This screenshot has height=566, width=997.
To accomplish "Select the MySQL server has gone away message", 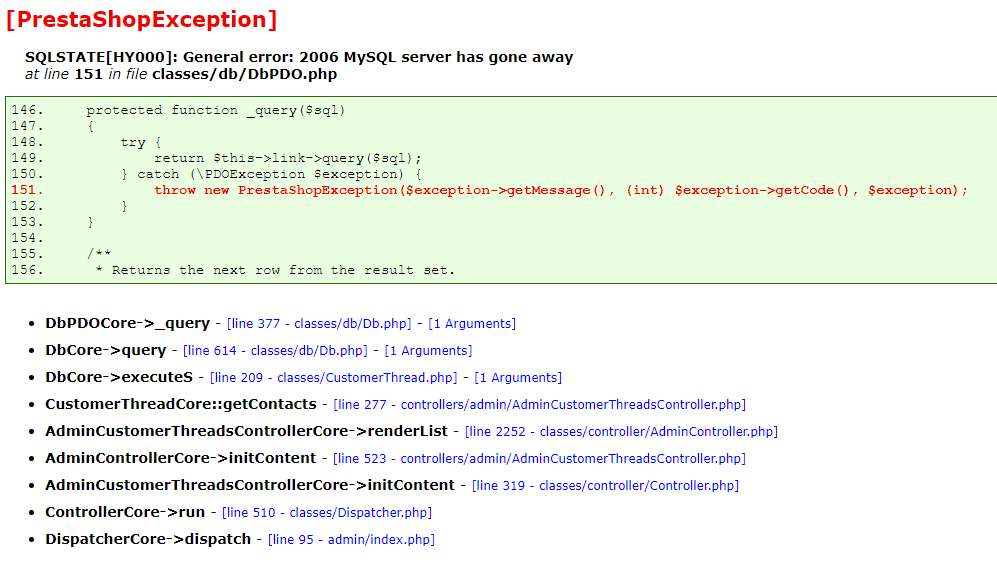I will click(x=299, y=57).
